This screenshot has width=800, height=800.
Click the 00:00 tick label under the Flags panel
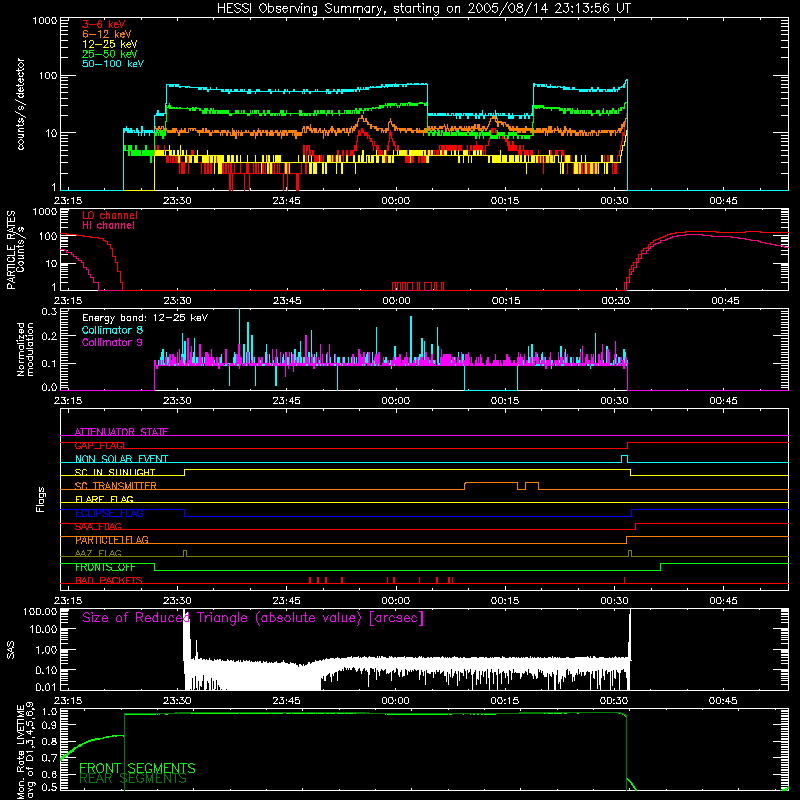tap(395, 601)
